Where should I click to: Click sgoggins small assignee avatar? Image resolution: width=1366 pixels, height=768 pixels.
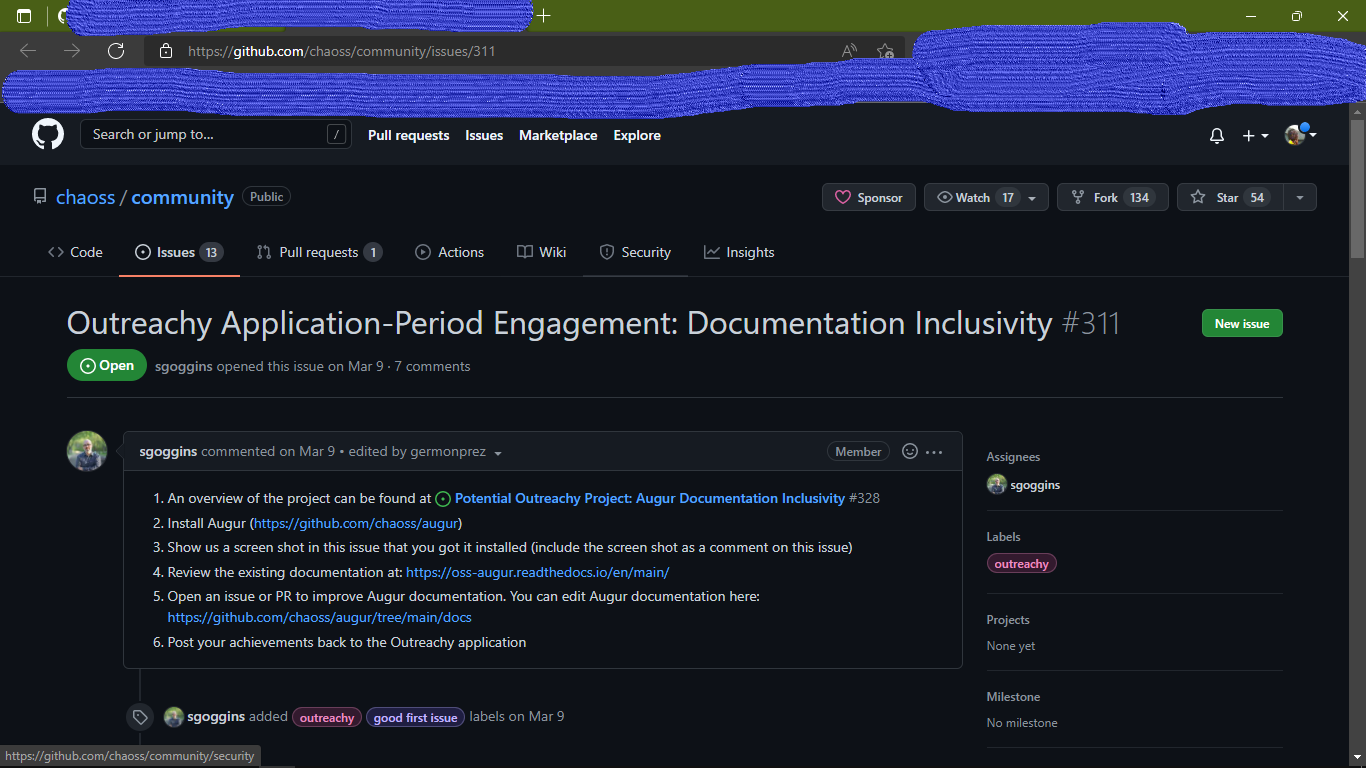[x=996, y=485]
